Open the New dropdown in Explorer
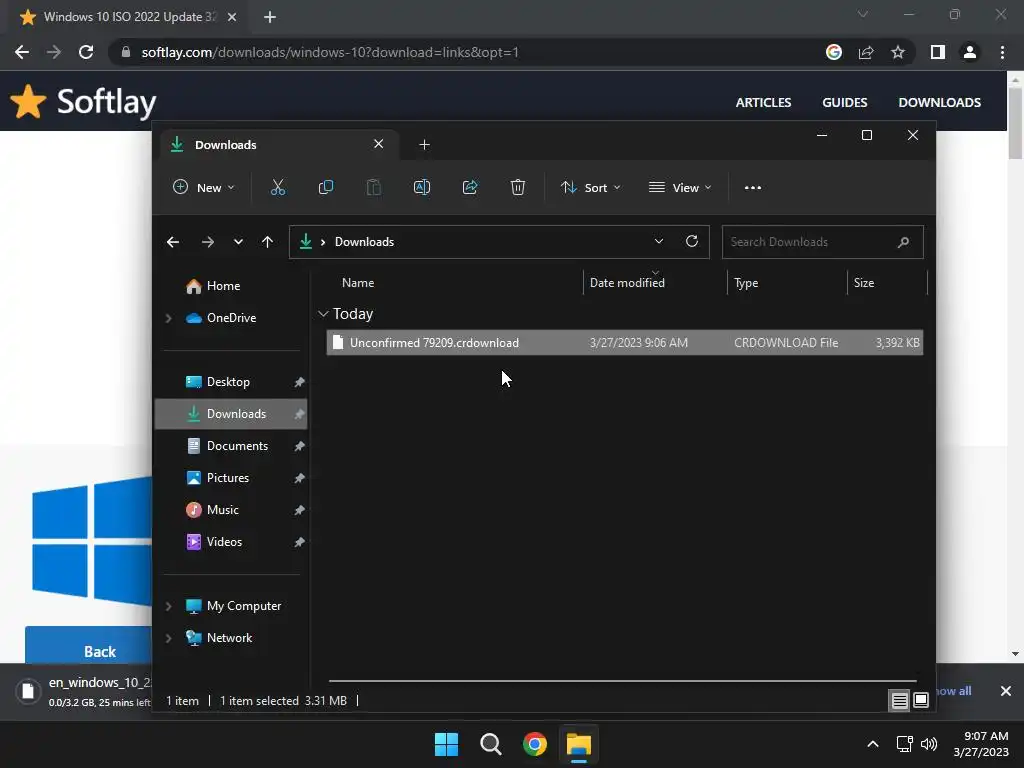1024x768 pixels. [x=203, y=187]
